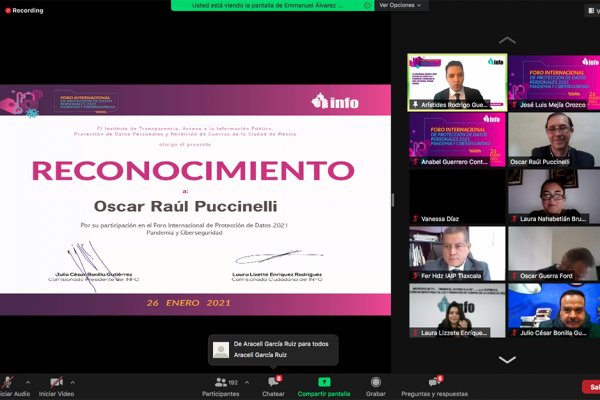Click muted mic icon on Fer Hdz tile
The height and width of the screenshot is (400, 600).
[x=415, y=276]
